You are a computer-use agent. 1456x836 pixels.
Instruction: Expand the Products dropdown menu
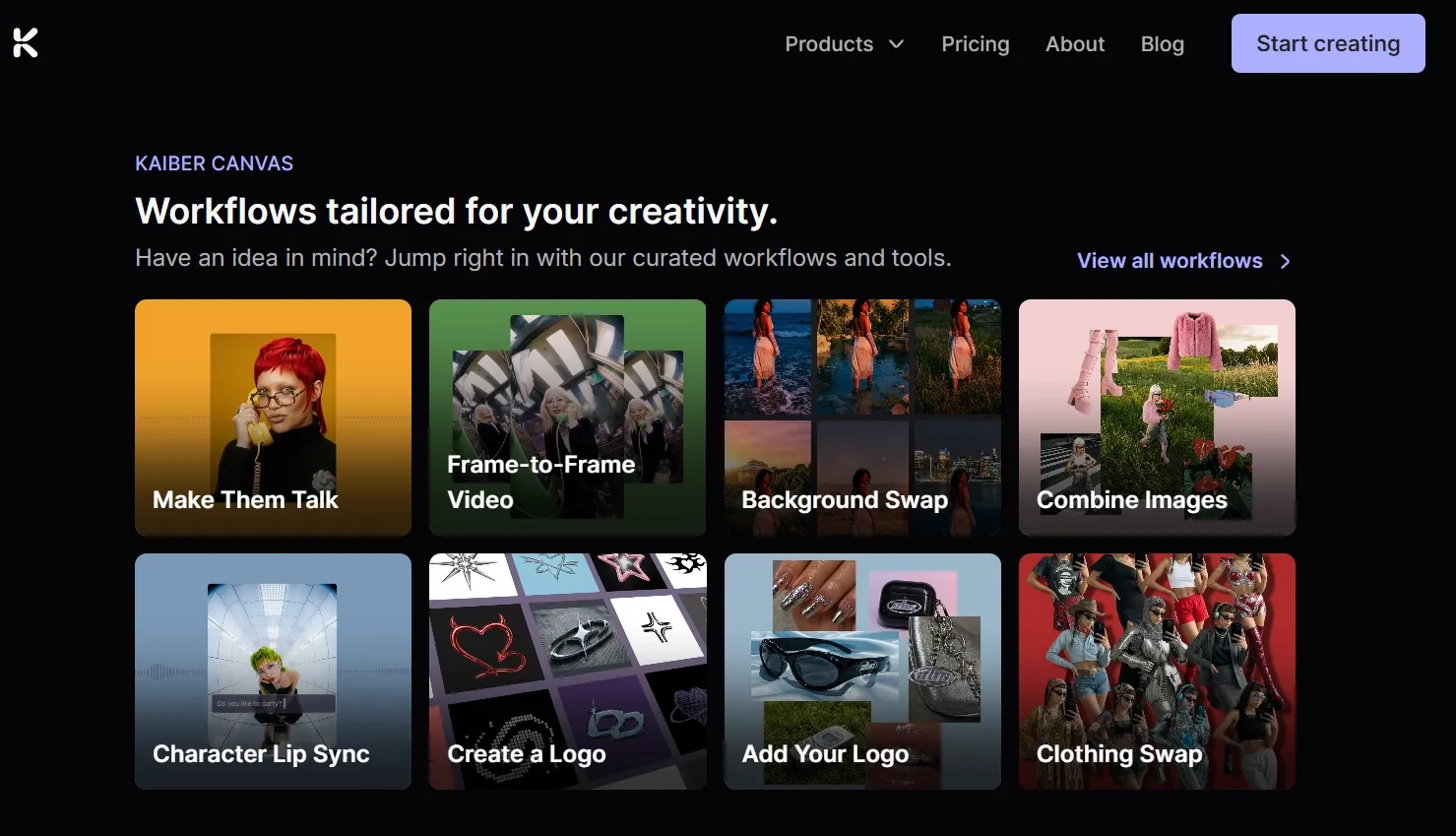point(844,44)
